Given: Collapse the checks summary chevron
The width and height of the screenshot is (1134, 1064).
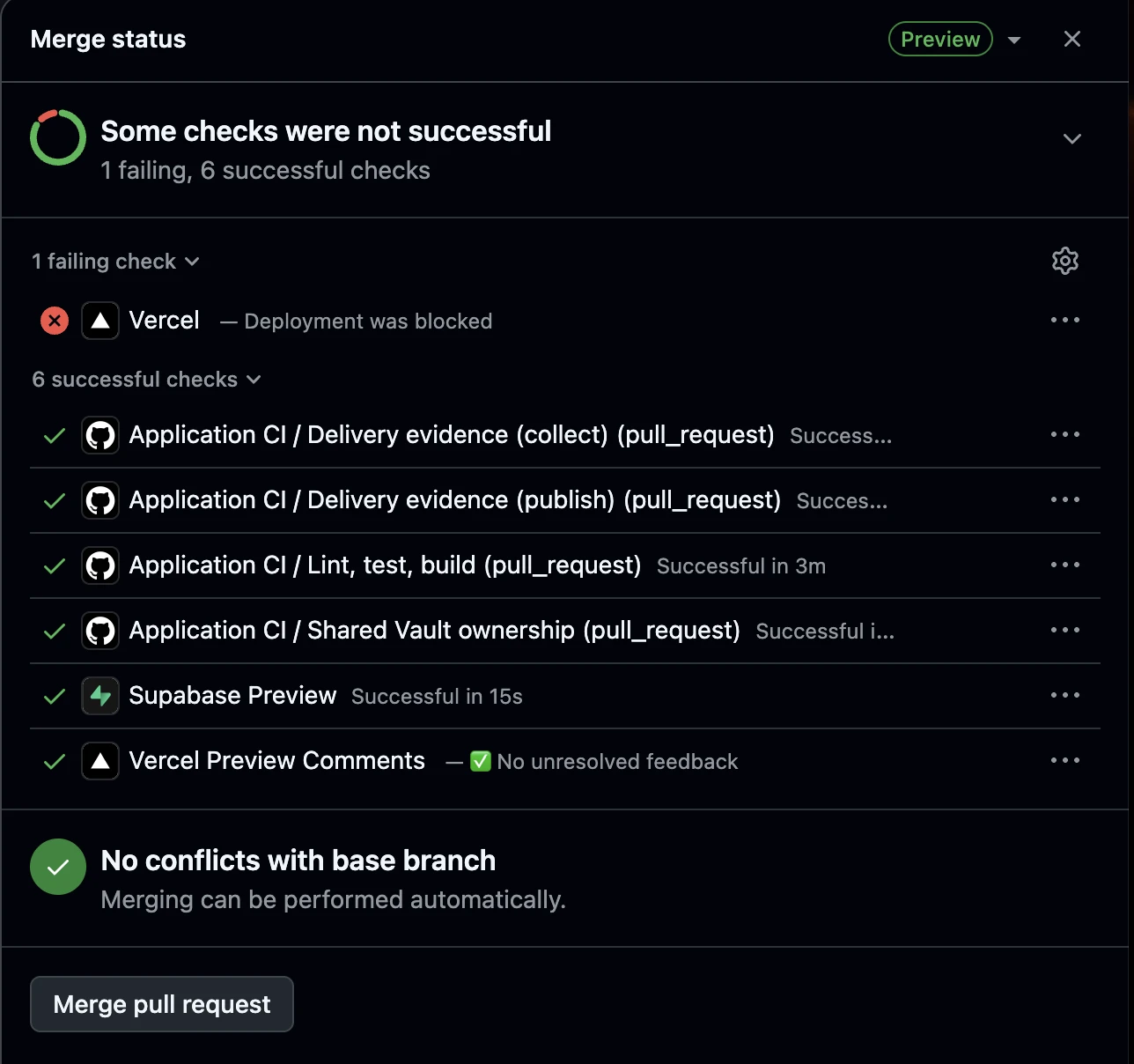Looking at the screenshot, I should click(1072, 139).
